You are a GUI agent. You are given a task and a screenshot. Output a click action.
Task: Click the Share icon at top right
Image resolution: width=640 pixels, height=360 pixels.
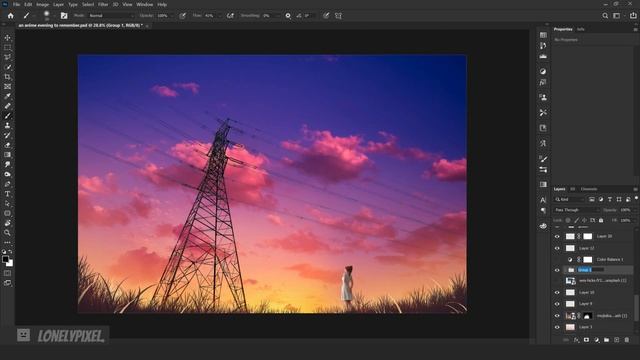(x=633, y=16)
